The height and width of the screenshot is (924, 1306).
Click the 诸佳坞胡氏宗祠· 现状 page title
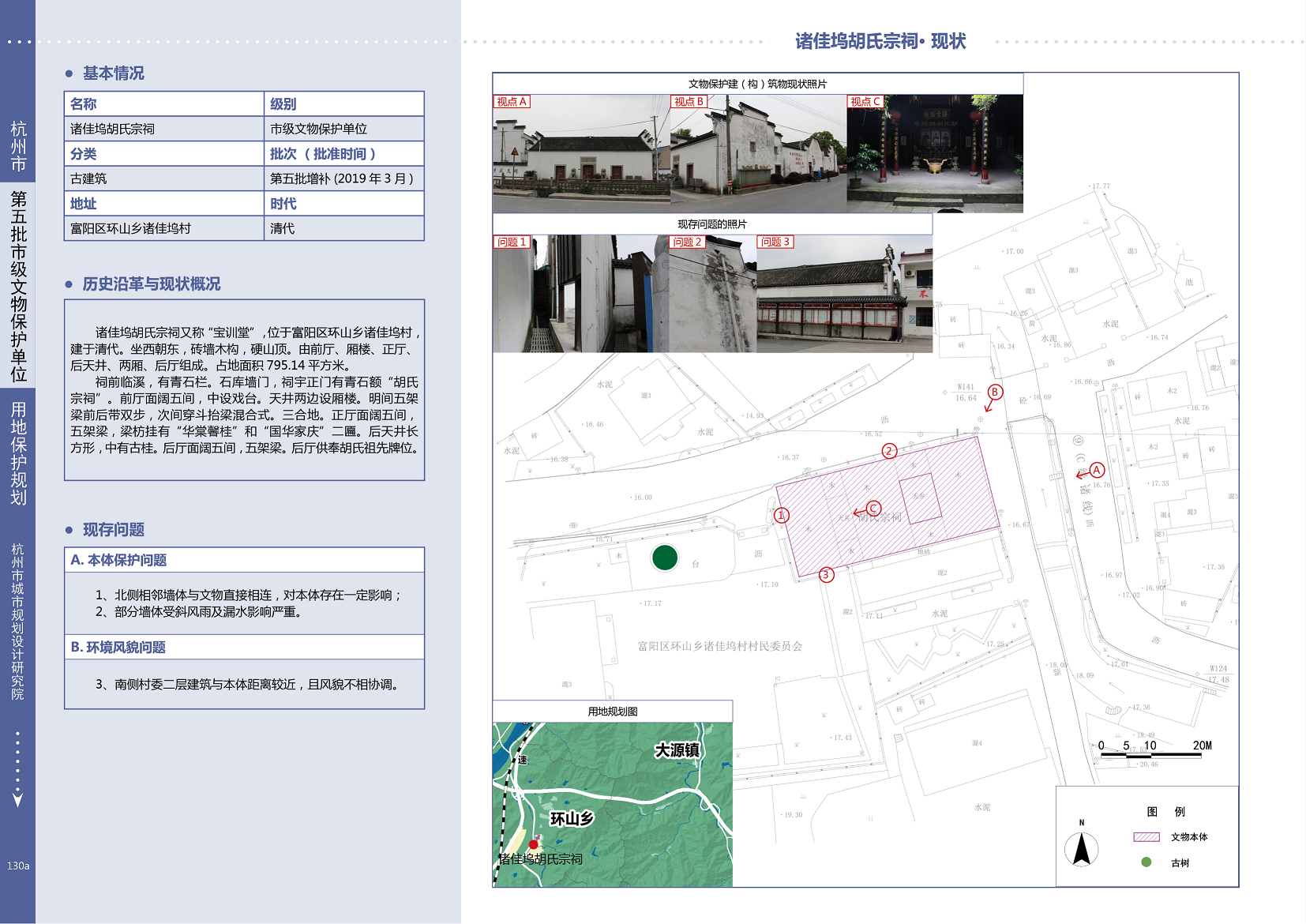(880, 41)
